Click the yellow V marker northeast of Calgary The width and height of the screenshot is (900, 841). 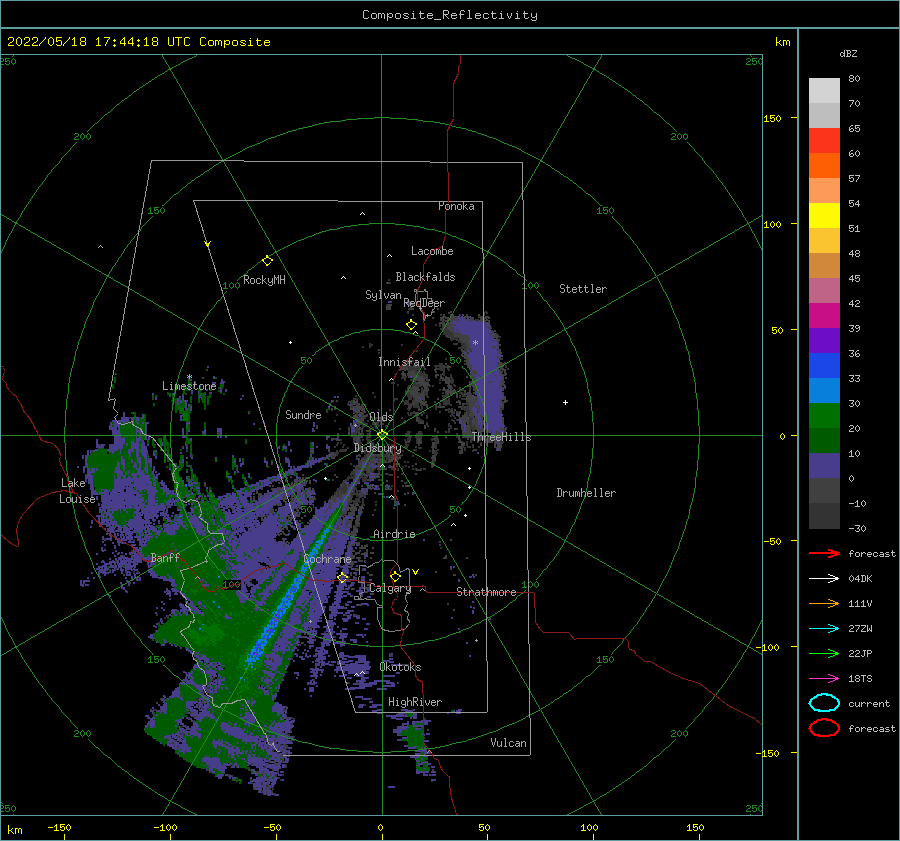[416, 572]
